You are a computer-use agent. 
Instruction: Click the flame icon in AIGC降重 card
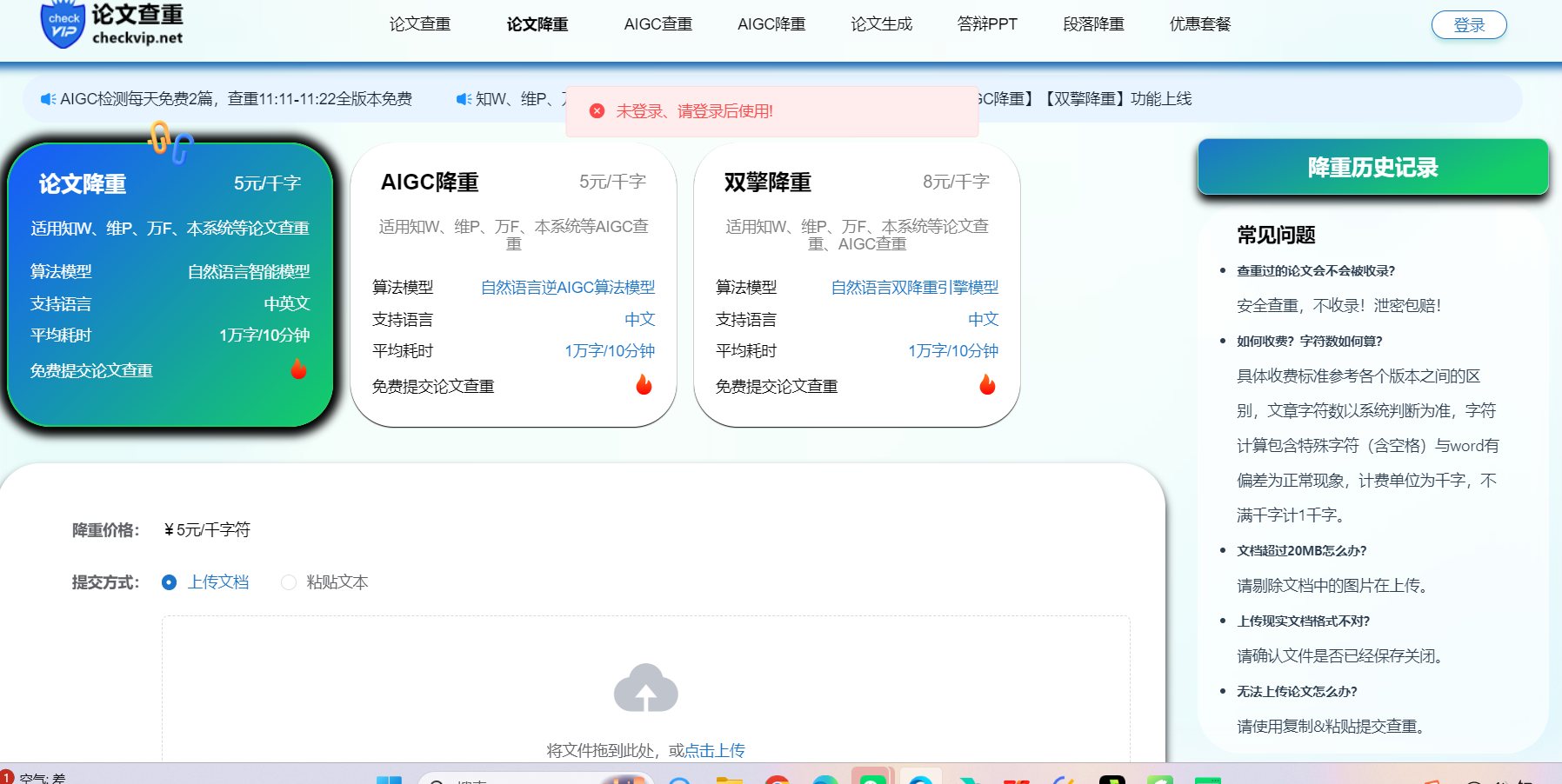[x=644, y=384]
